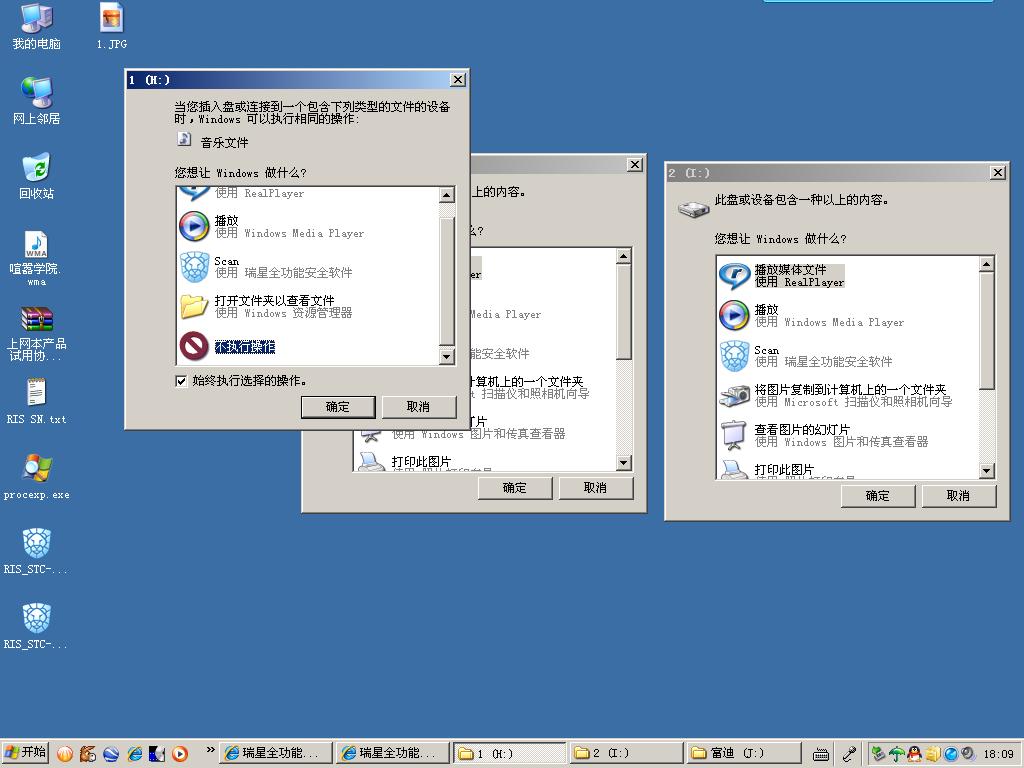This screenshot has width=1024, height=768.
Task: Switch to 1 (H:) taskbar window
Action: [x=509, y=754]
